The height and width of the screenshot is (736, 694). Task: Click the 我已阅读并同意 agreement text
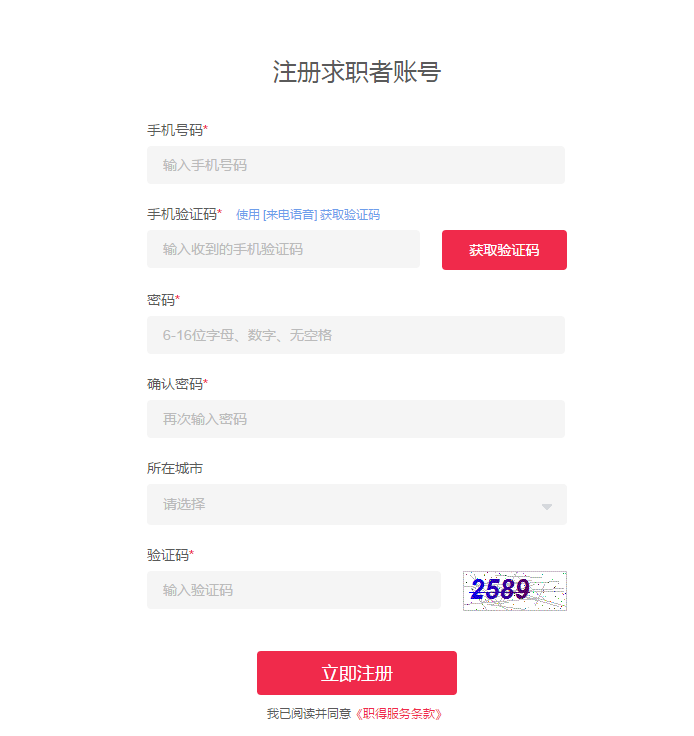309,713
